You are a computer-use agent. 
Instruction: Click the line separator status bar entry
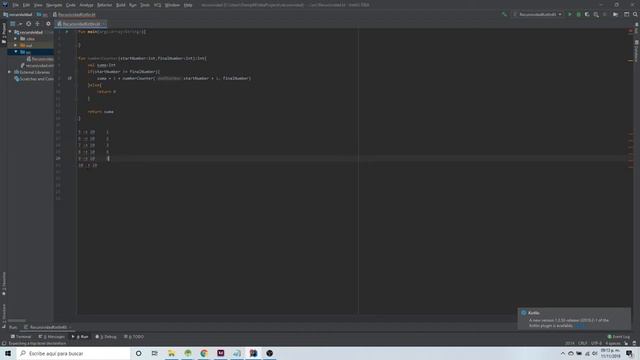[x=582, y=343]
